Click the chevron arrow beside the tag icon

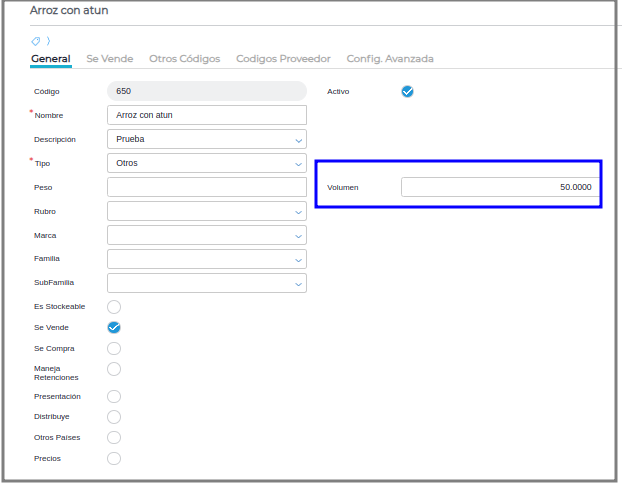[x=48, y=41]
